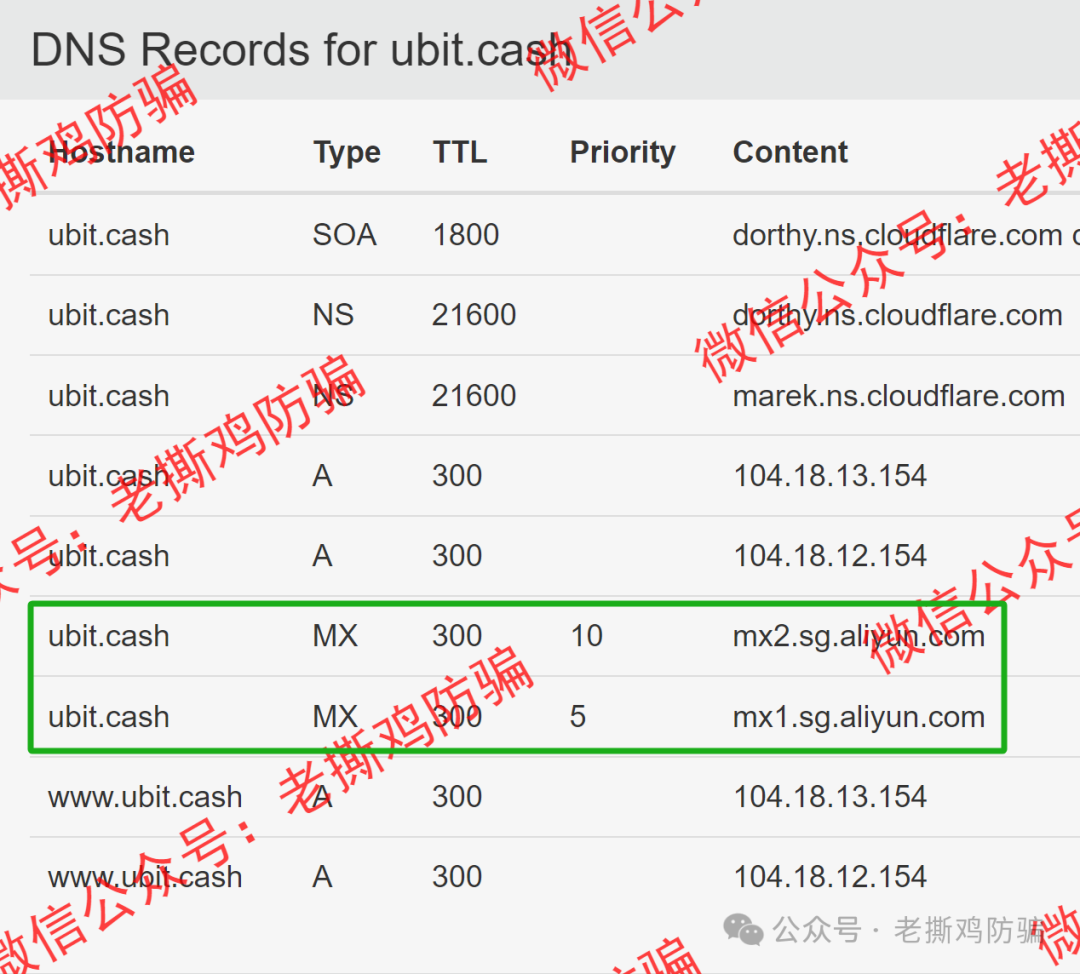Click the MX type with priority 10

[335, 636]
